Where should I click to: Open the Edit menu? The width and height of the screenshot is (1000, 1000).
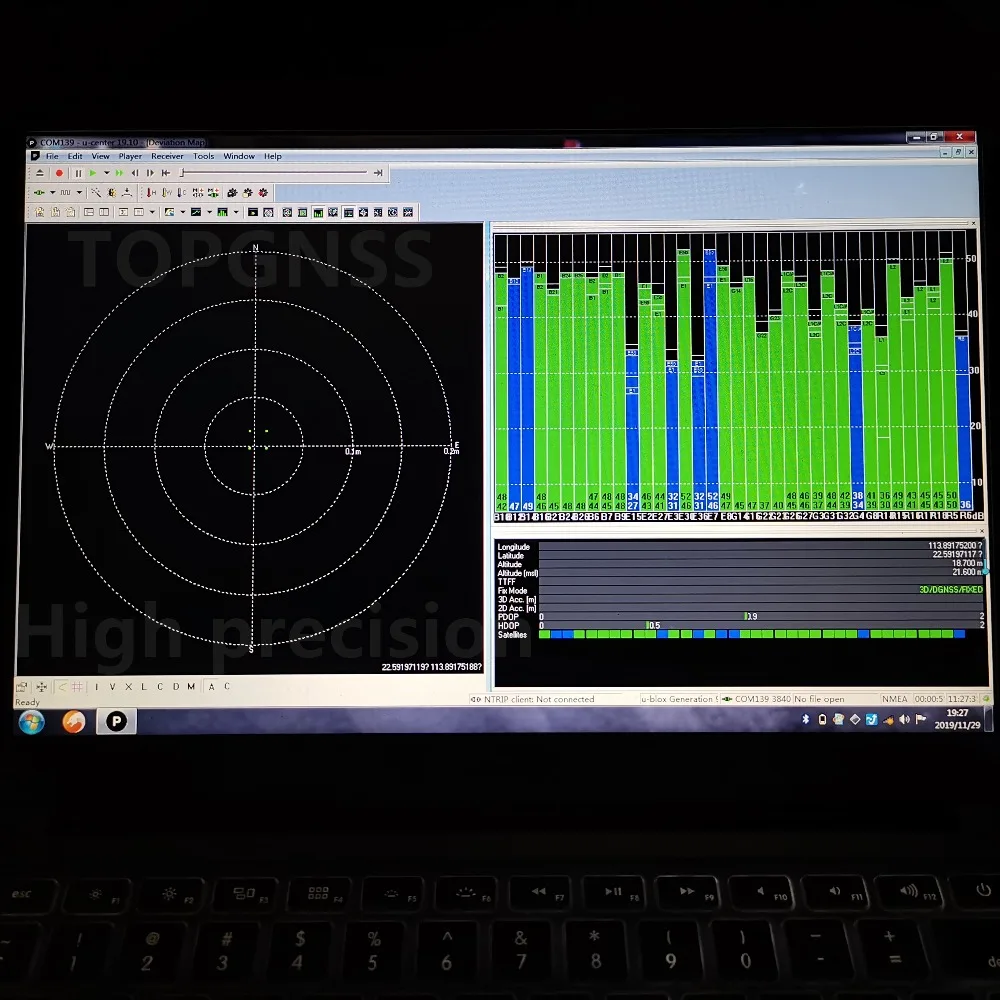75,156
